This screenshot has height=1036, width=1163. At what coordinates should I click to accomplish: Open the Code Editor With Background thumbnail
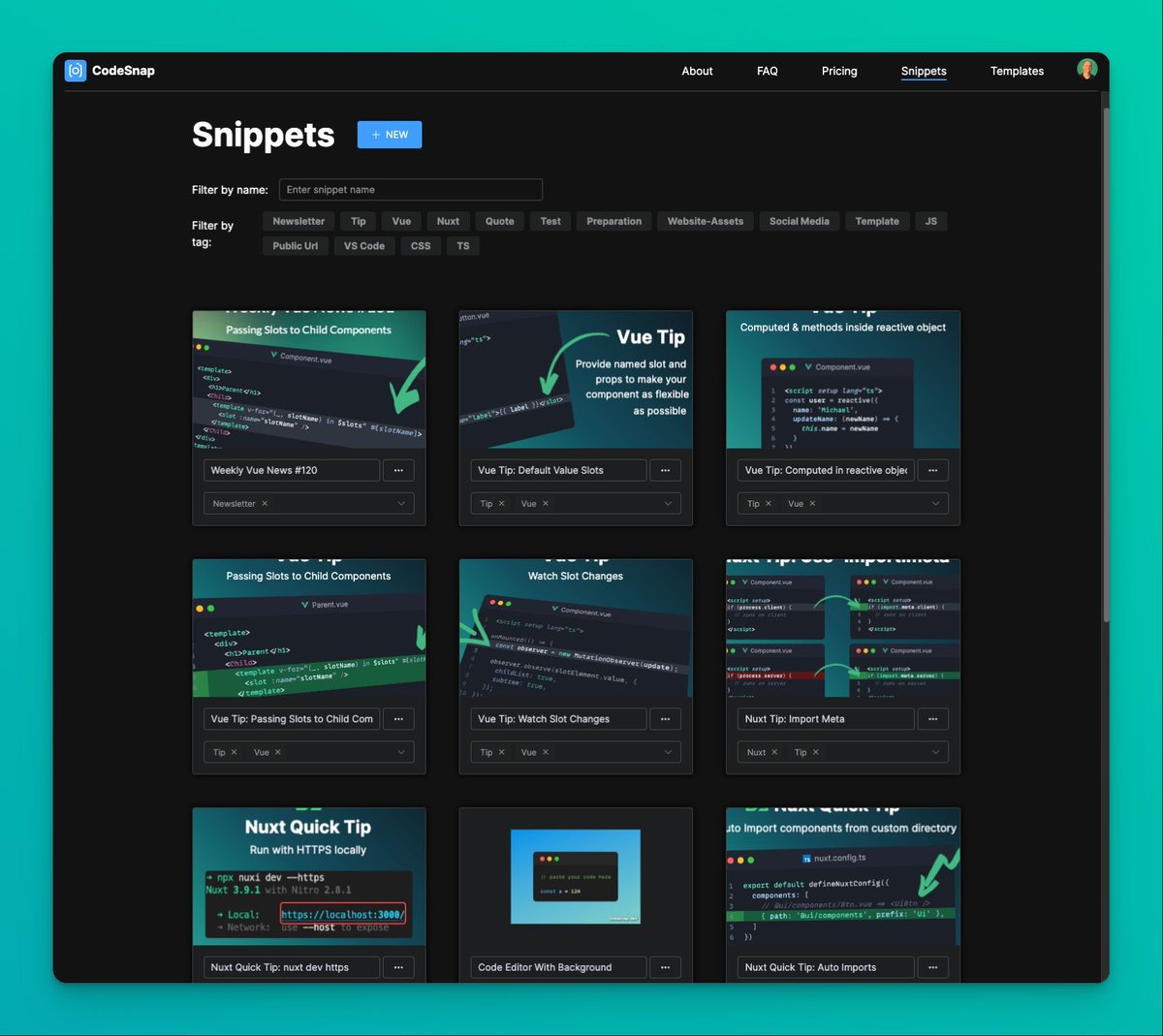coord(576,877)
